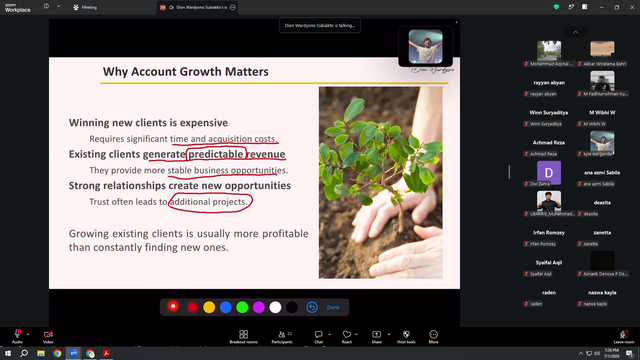Image resolution: width=640 pixels, height=360 pixels.
Task: Click the Zoom Workplace logo
Action: (18, 7)
